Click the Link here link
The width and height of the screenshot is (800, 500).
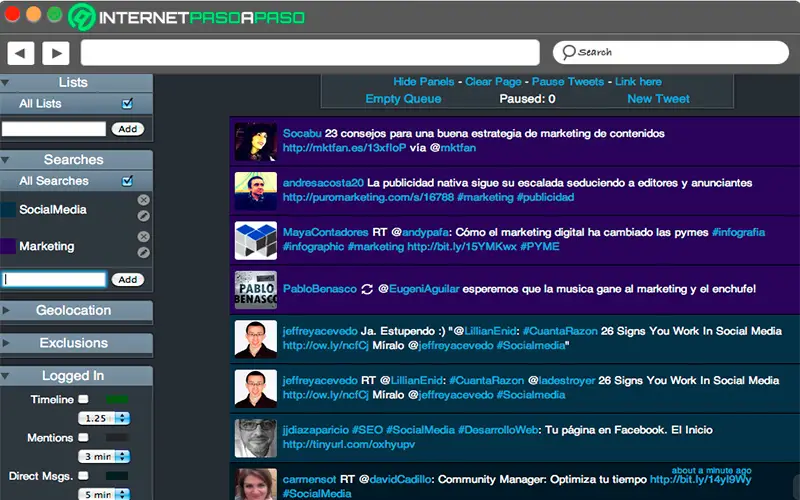pyautogui.click(x=638, y=82)
